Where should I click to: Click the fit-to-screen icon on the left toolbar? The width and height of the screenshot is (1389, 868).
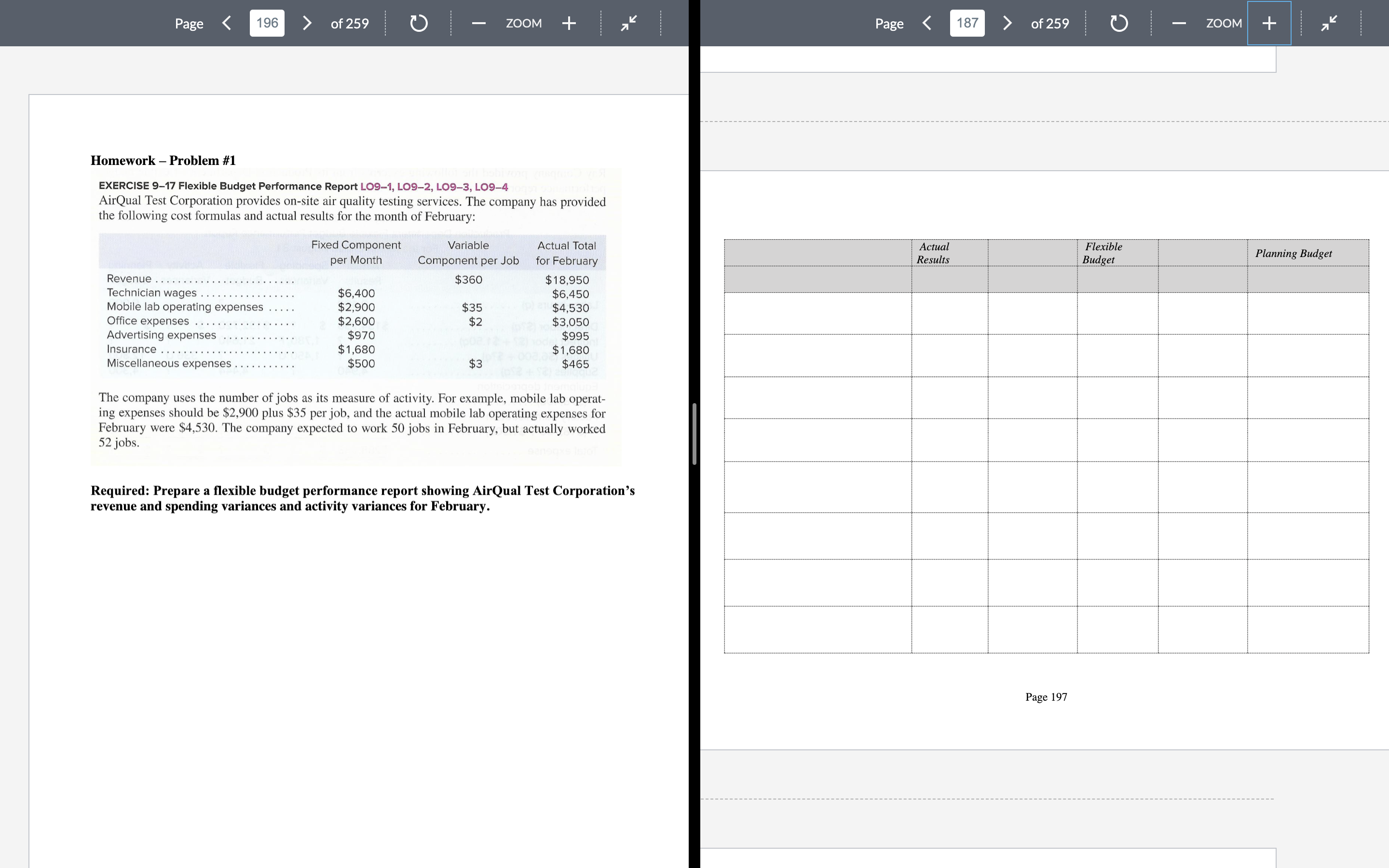pyautogui.click(x=628, y=23)
